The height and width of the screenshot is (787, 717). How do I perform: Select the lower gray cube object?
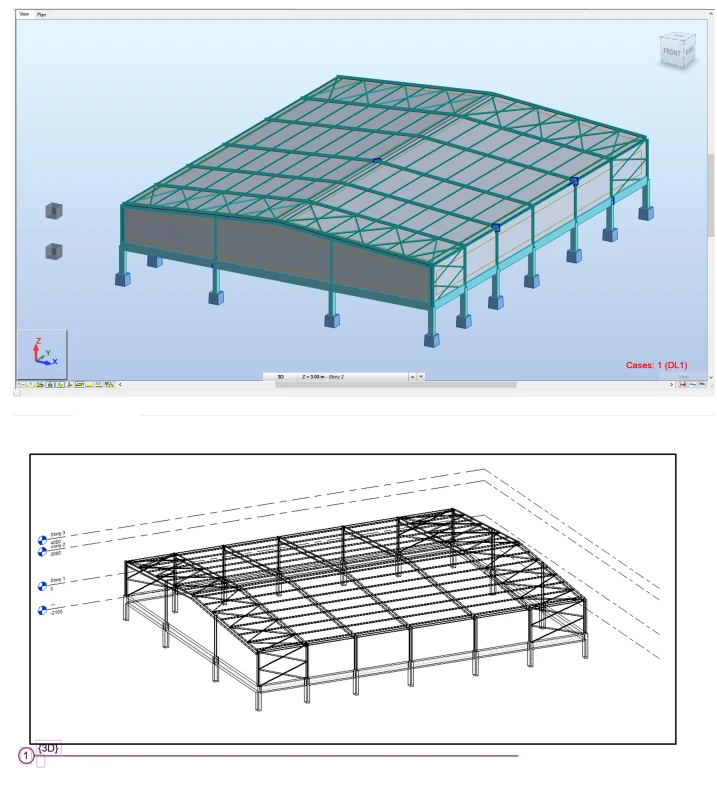pyautogui.click(x=54, y=251)
